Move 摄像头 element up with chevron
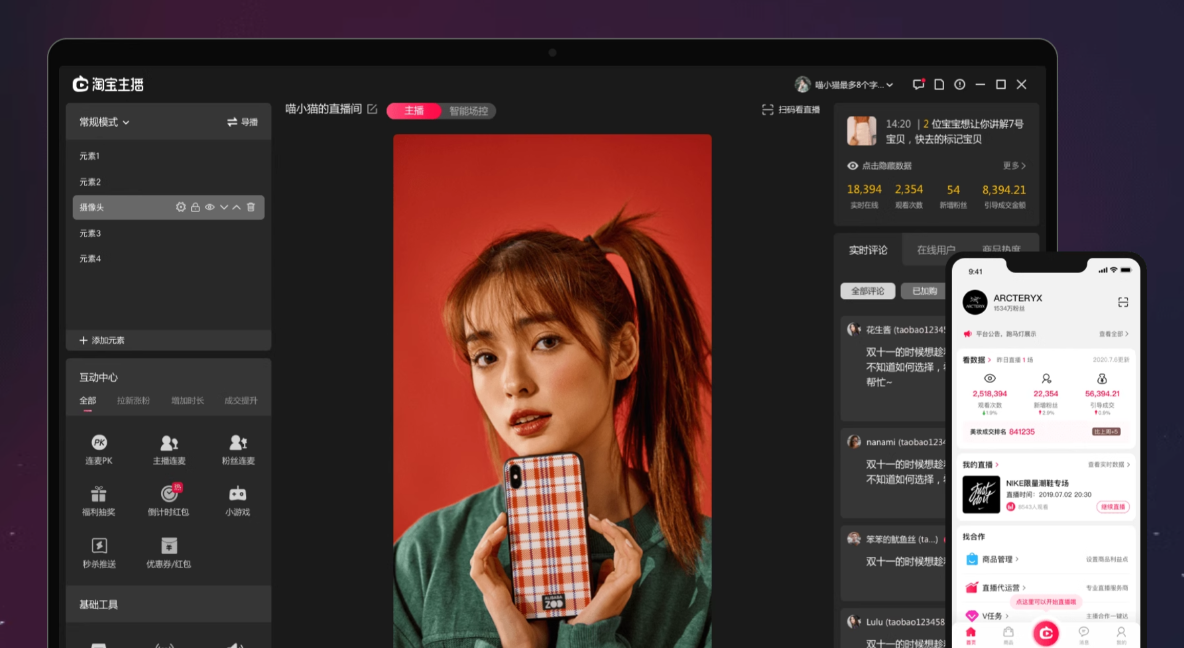Screen dimensions: 1184x648 (236, 207)
